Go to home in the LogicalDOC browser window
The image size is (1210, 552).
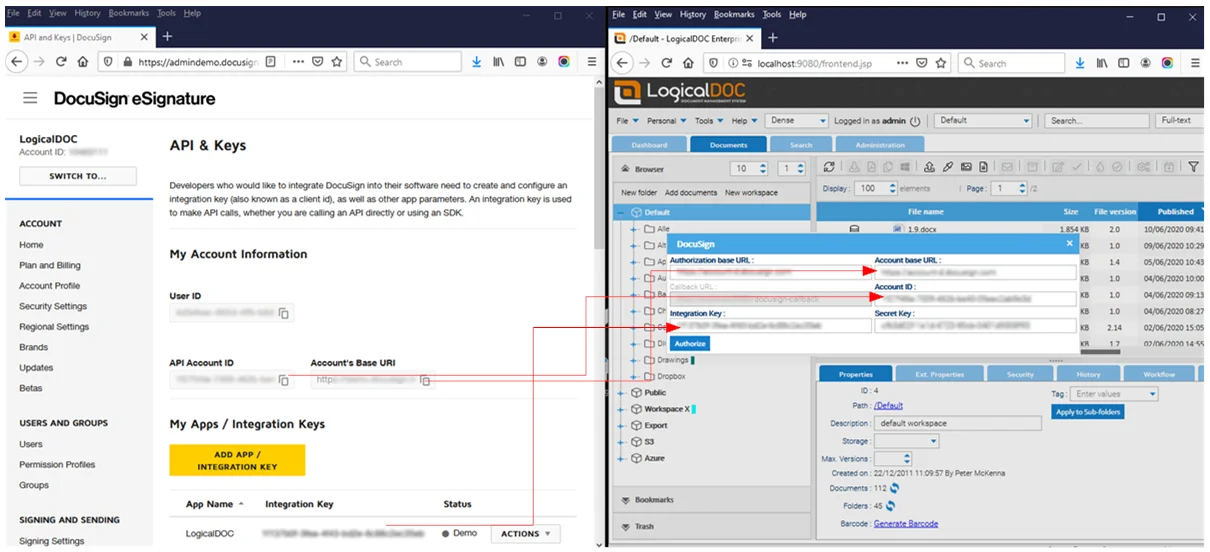[x=689, y=62]
